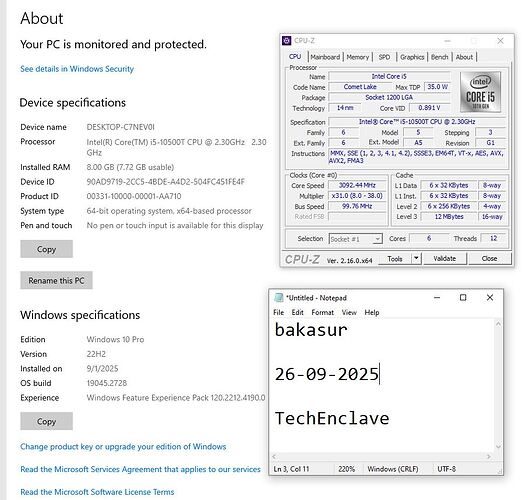Click the Specification i5-10500T field in CPU-Z
The image size is (528, 500).
click(x=417, y=122)
